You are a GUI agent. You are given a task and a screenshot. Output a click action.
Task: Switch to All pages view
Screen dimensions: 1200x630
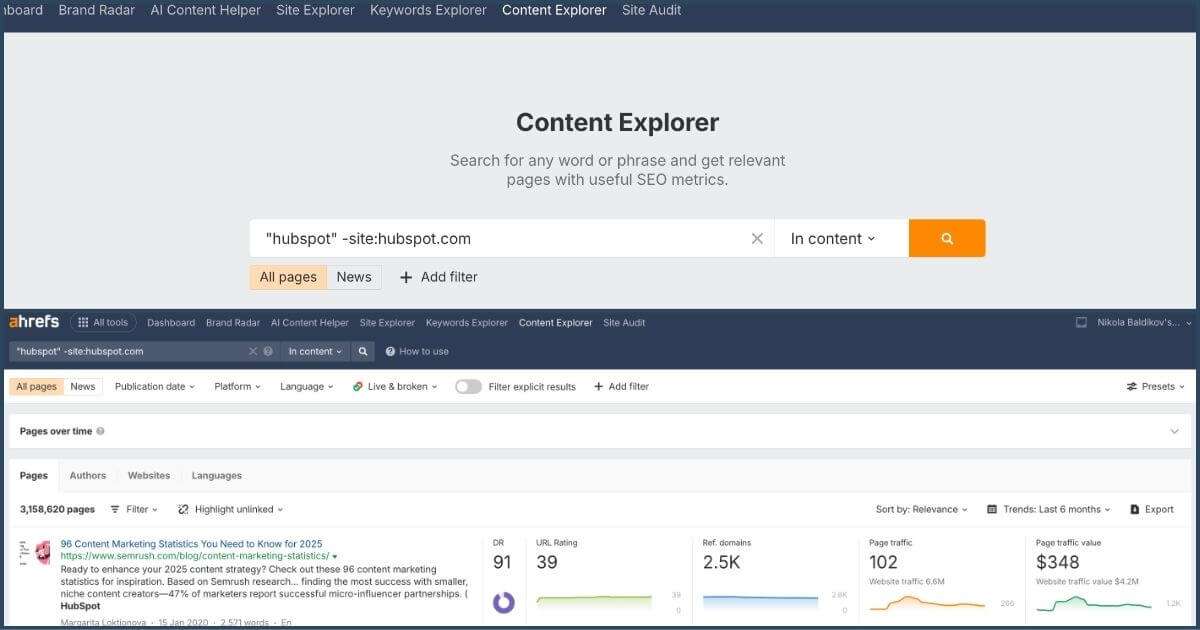tap(36, 386)
